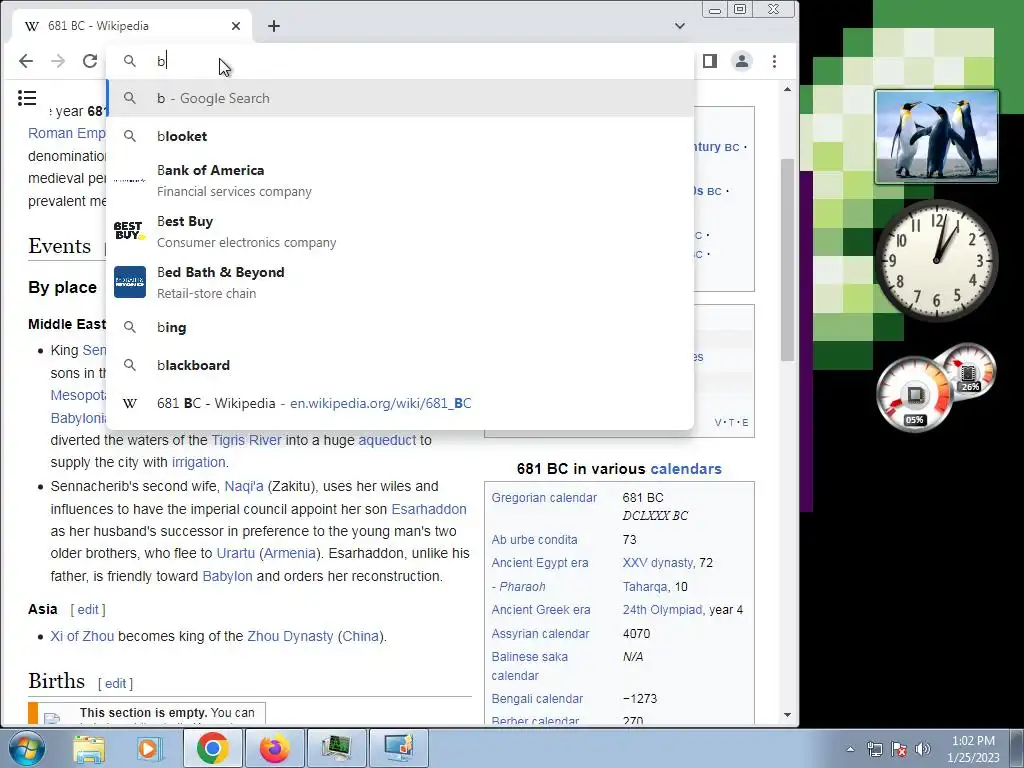
Task: Open the Zhou Dynasty link
Action: tap(290, 636)
